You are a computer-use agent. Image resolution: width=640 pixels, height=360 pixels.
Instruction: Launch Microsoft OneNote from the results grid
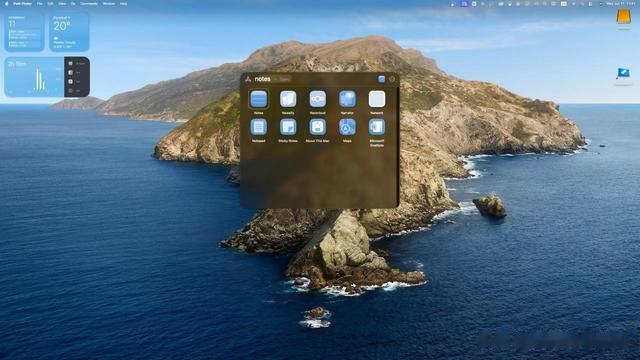point(376,127)
